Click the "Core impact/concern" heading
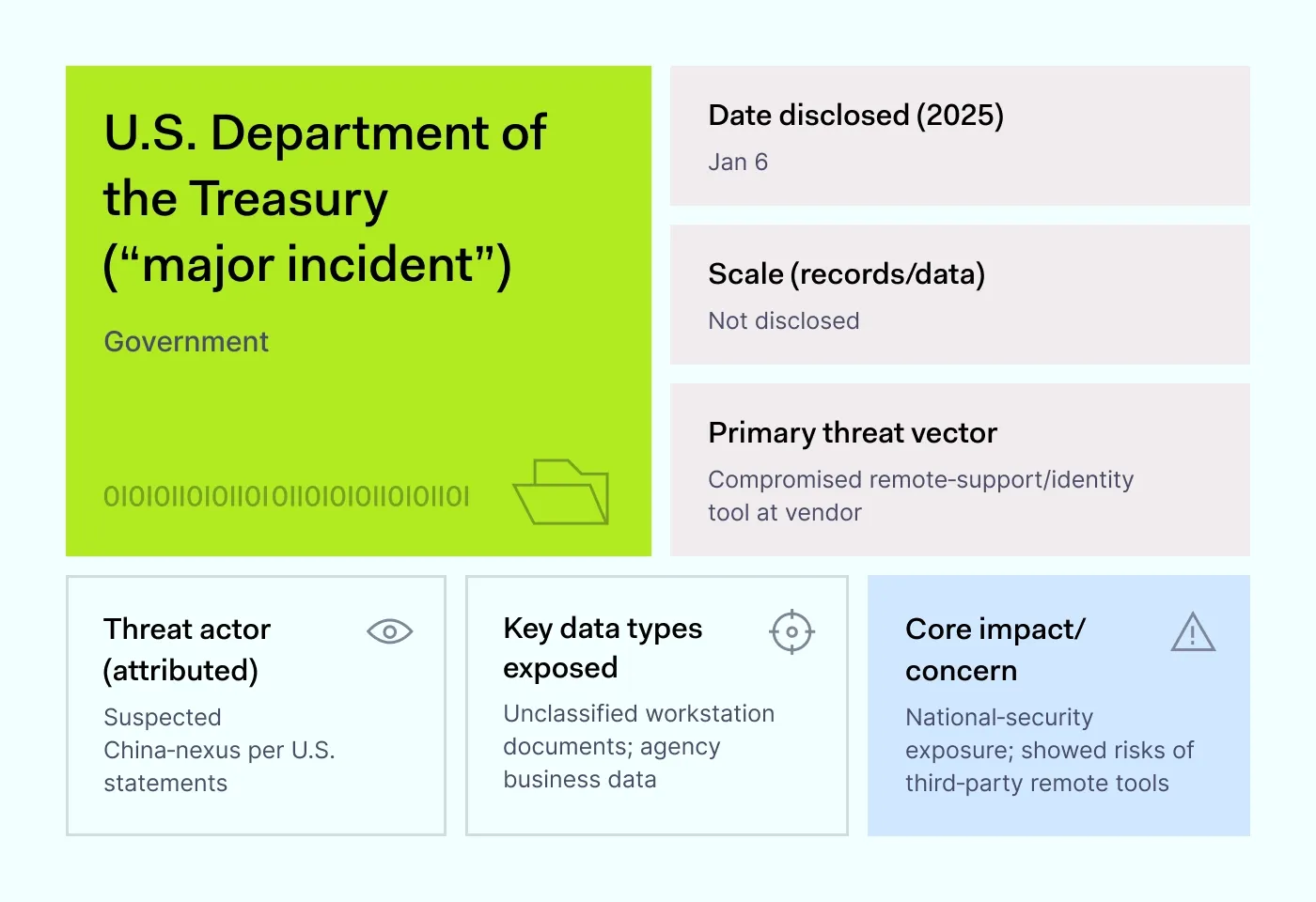The width and height of the screenshot is (1316, 902). (995, 649)
